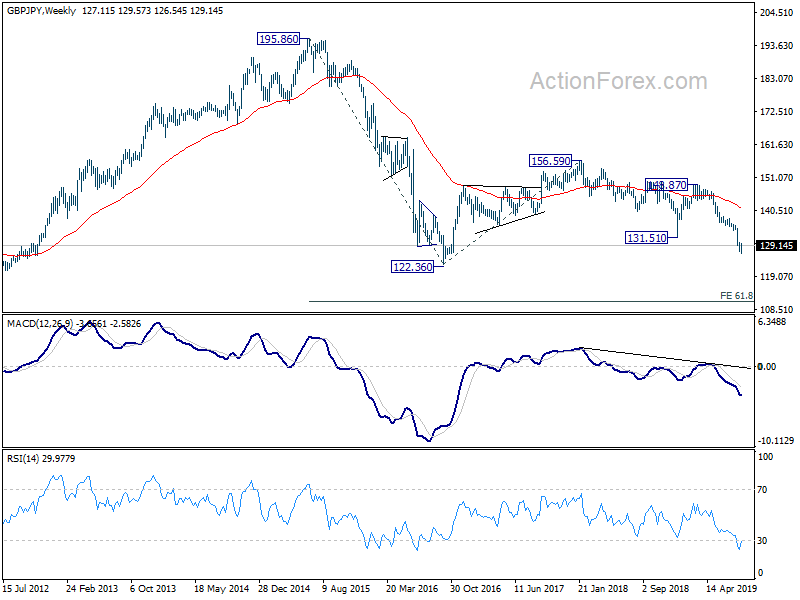Screen dimensions: 800x600
Task: Click the 11 Jun 2017 date label
Action: pyautogui.click(x=539, y=588)
